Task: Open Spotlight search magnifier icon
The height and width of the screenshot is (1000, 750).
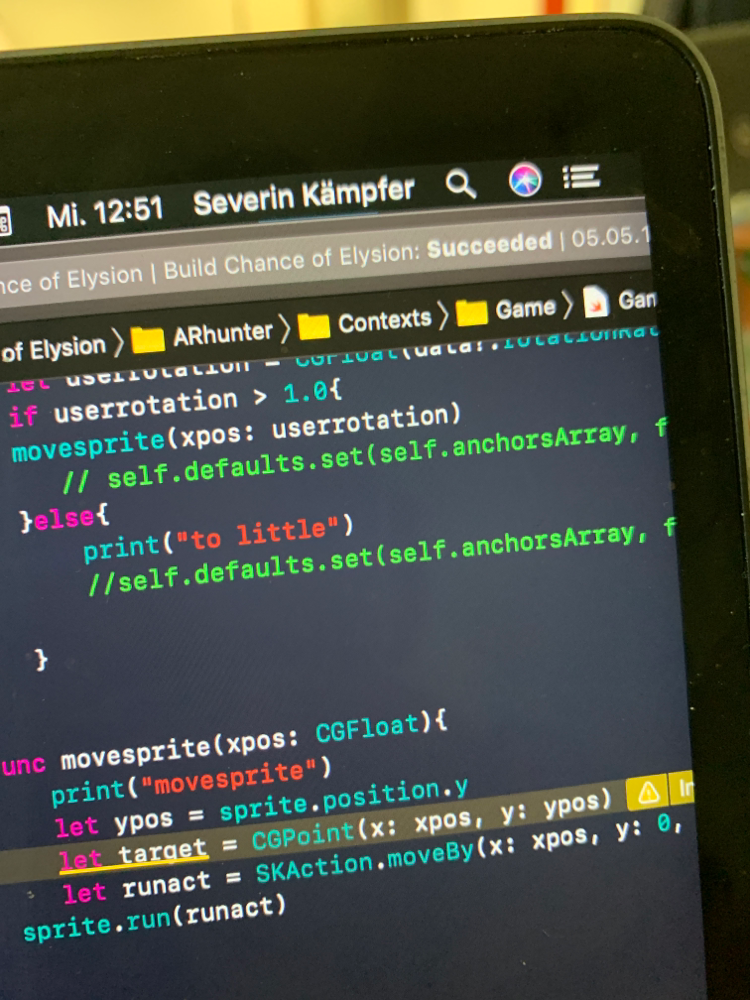Action: click(460, 185)
